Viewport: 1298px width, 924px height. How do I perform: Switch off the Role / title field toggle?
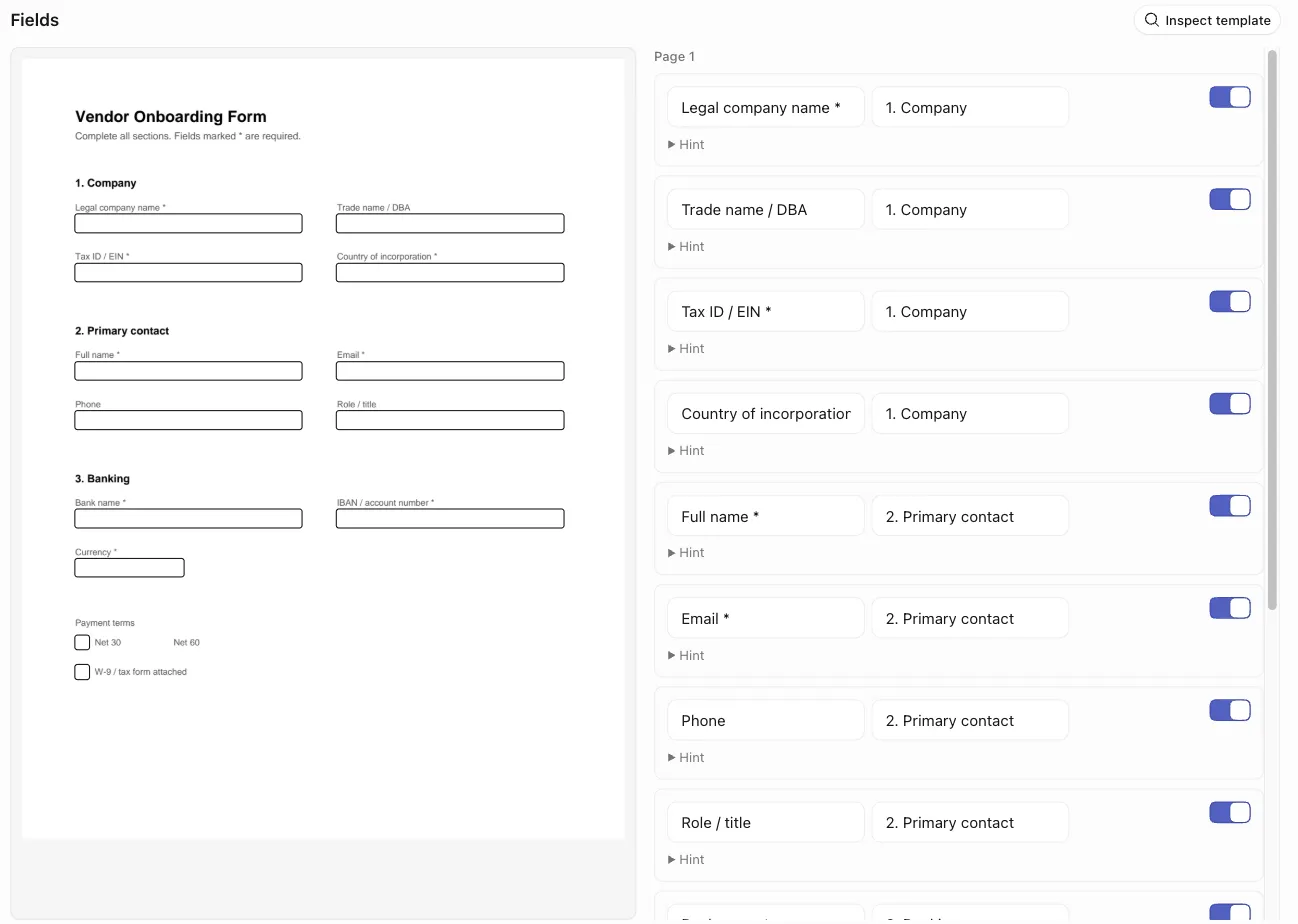(x=1230, y=812)
